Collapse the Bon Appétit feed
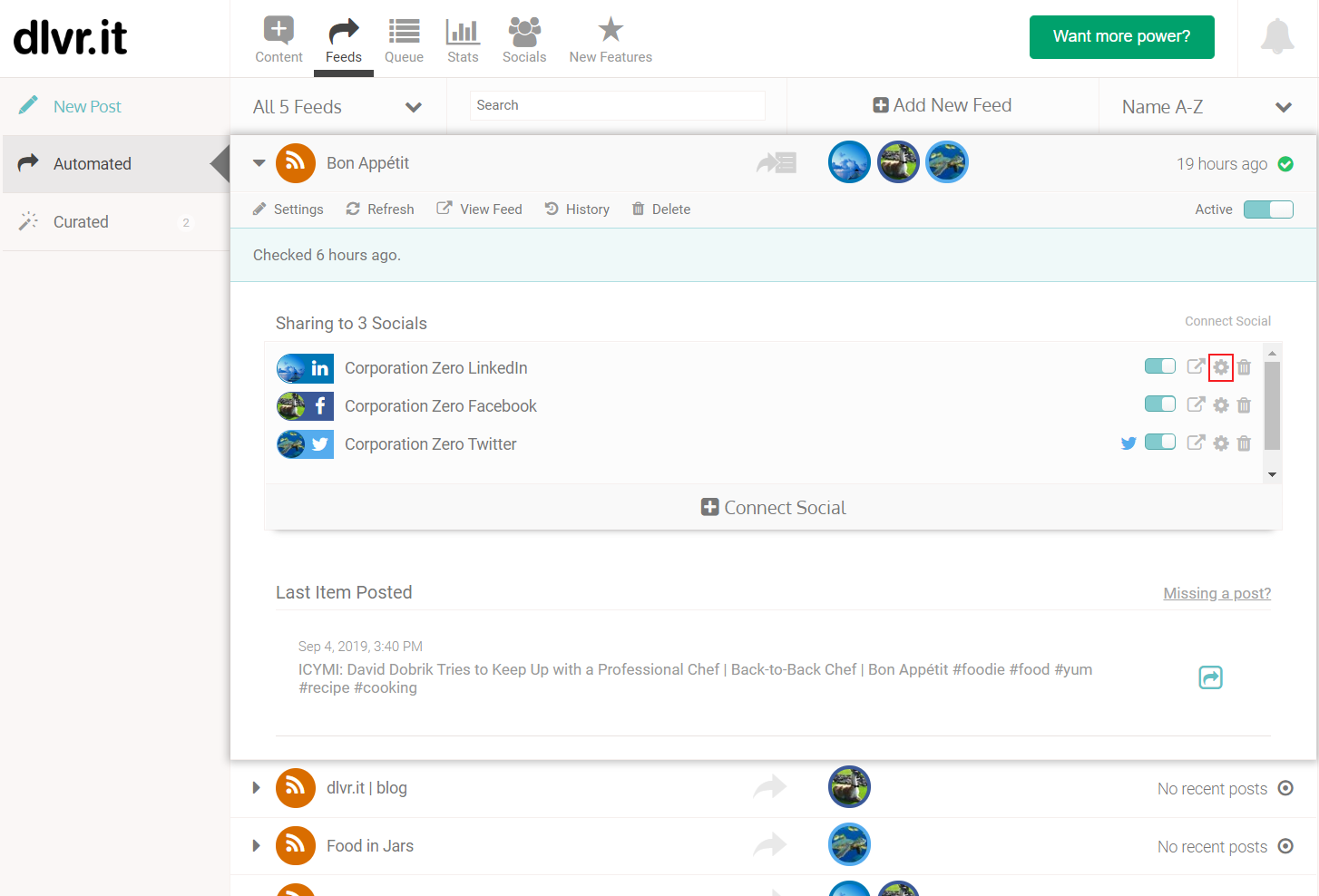 pyautogui.click(x=259, y=163)
